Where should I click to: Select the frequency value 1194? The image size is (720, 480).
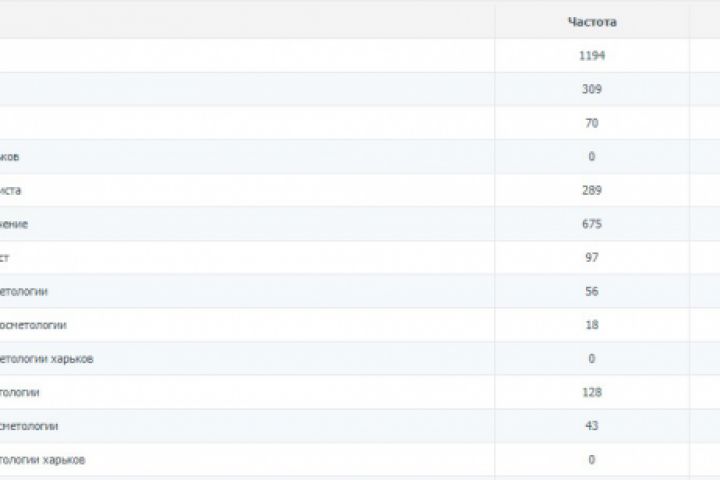pyautogui.click(x=592, y=55)
